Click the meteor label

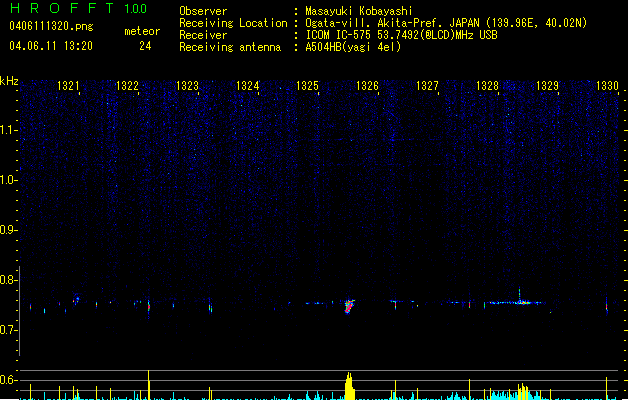[x=142, y=31]
